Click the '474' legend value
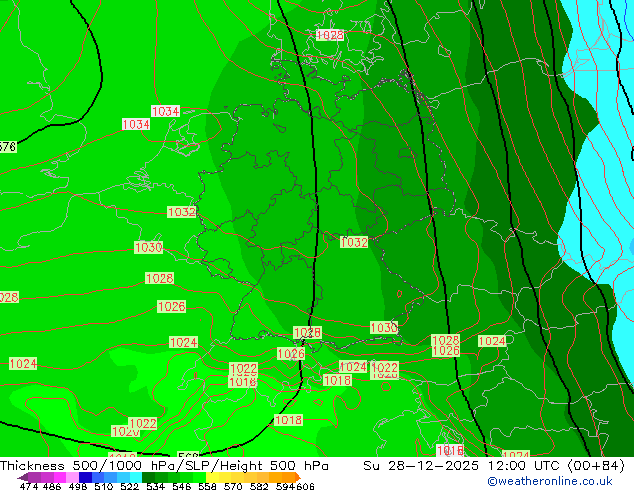Viewport: 634px width, 490px height. click(x=29, y=486)
